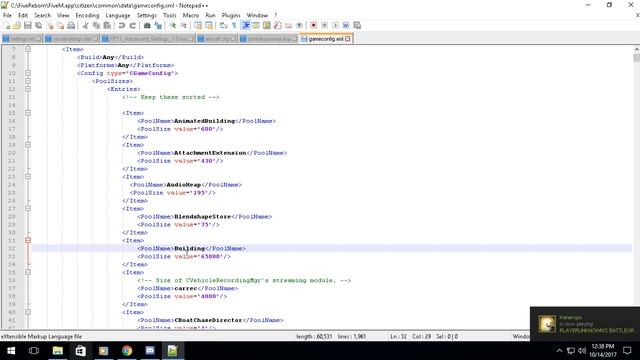
Task: Click the Save Recorded Macro icon
Action: [x=357, y=25]
